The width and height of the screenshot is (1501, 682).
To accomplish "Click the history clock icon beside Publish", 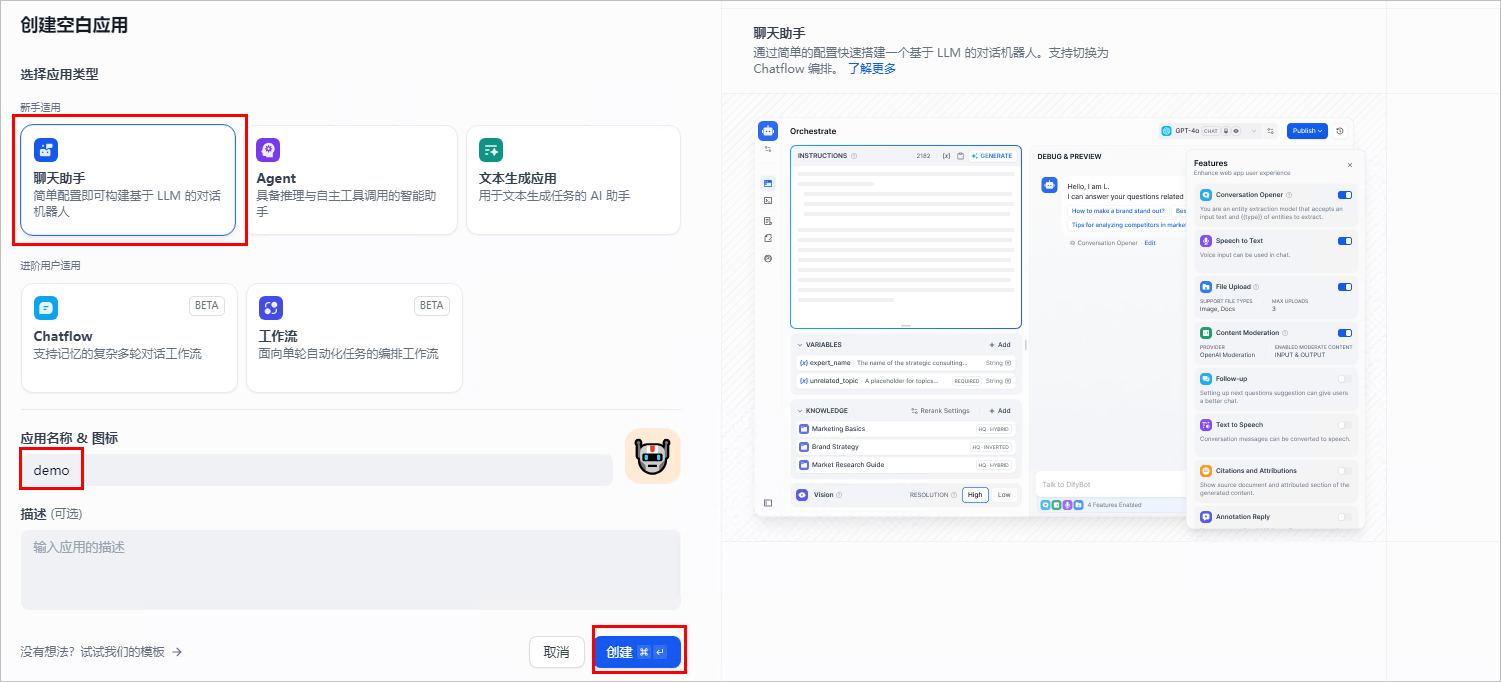I will (x=1340, y=131).
